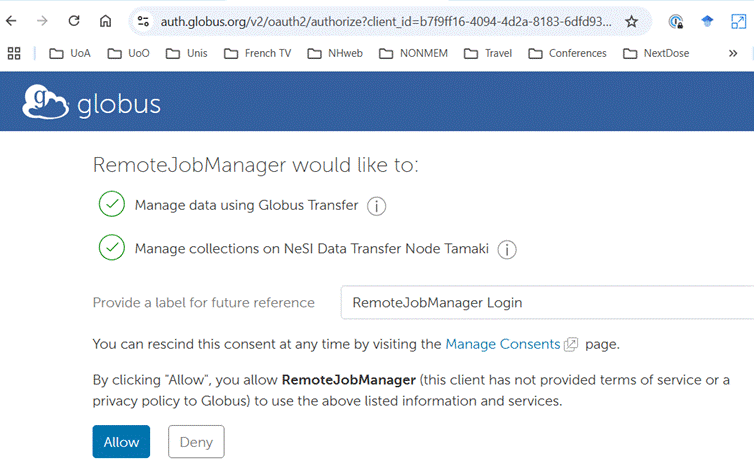Click the green checkmark for manage collections
Screen dimensions: 754x475
[111, 248]
